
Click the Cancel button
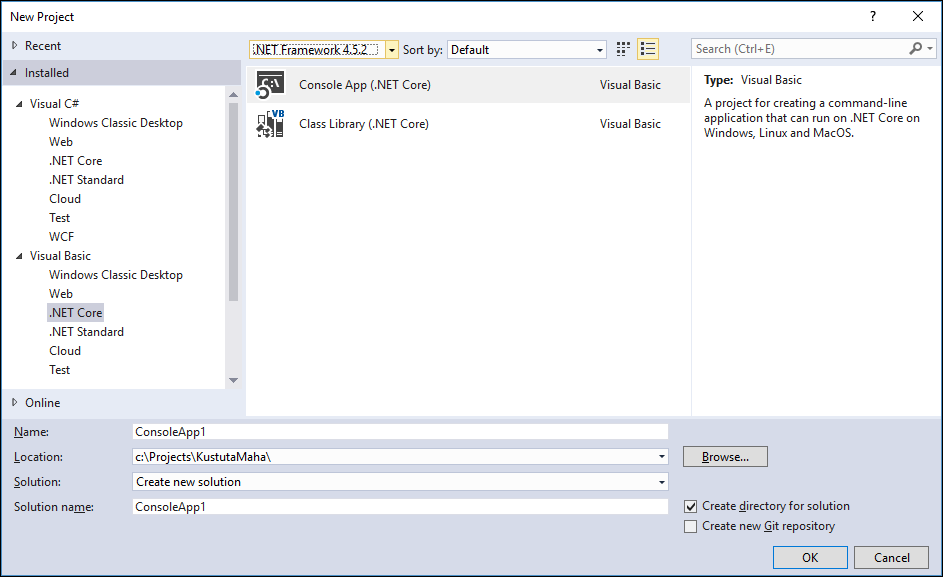click(x=892, y=558)
